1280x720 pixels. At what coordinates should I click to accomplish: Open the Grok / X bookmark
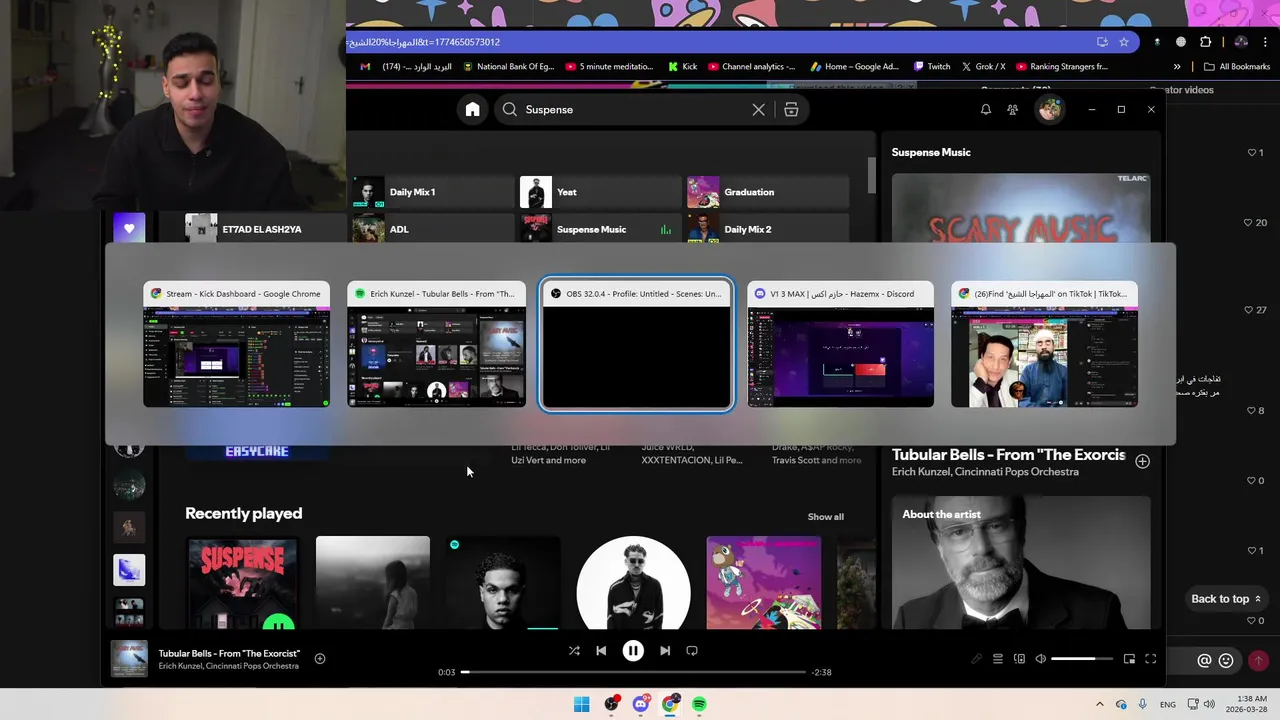[983, 67]
